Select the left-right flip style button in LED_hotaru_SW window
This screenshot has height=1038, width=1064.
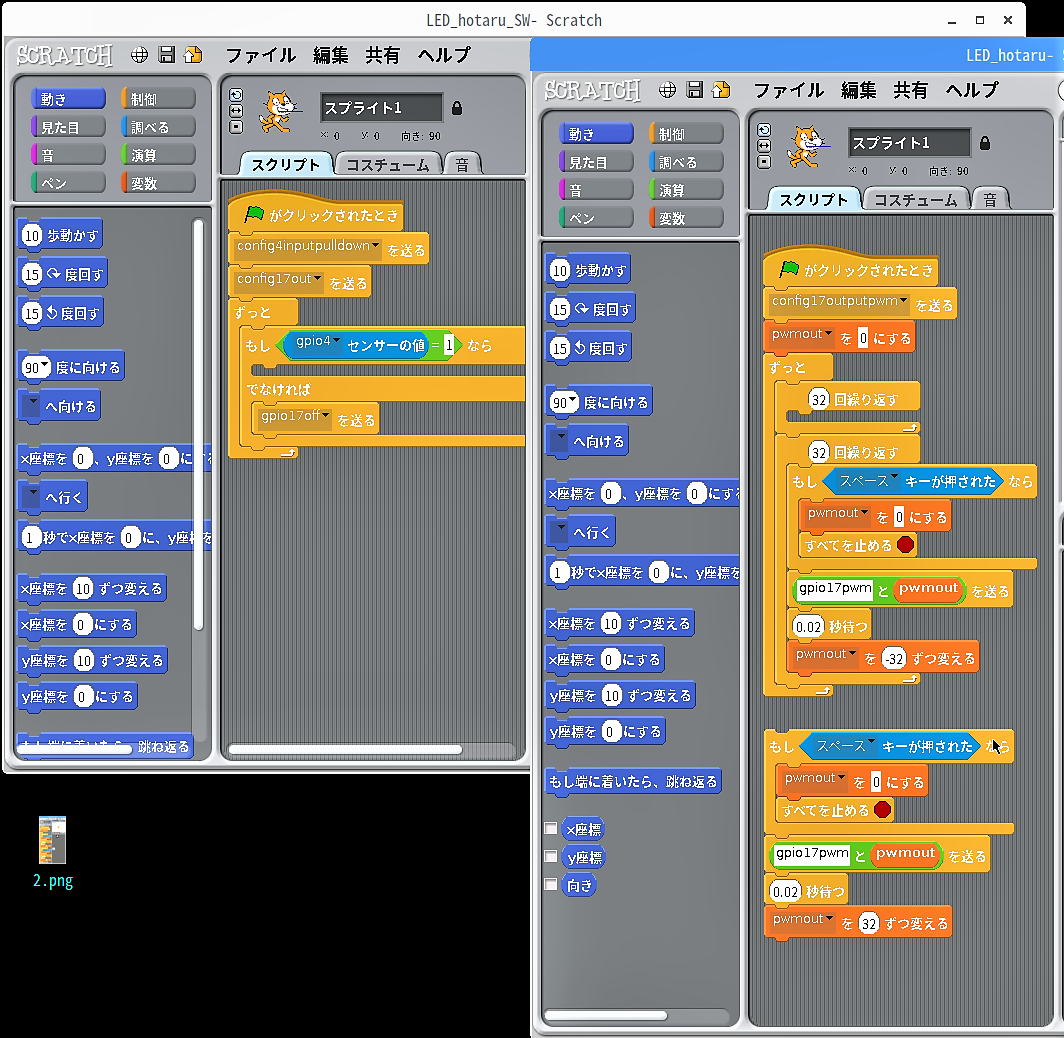pyautogui.click(x=236, y=111)
